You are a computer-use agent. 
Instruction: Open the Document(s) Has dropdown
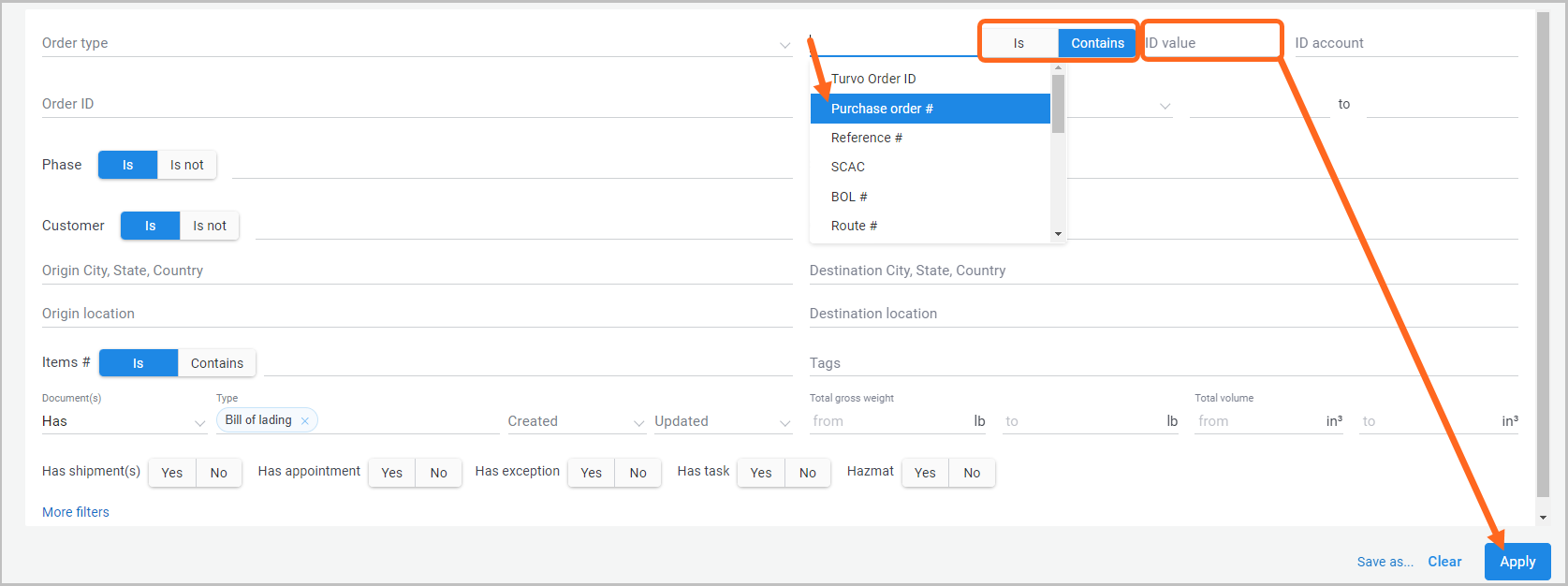point(125,422)
